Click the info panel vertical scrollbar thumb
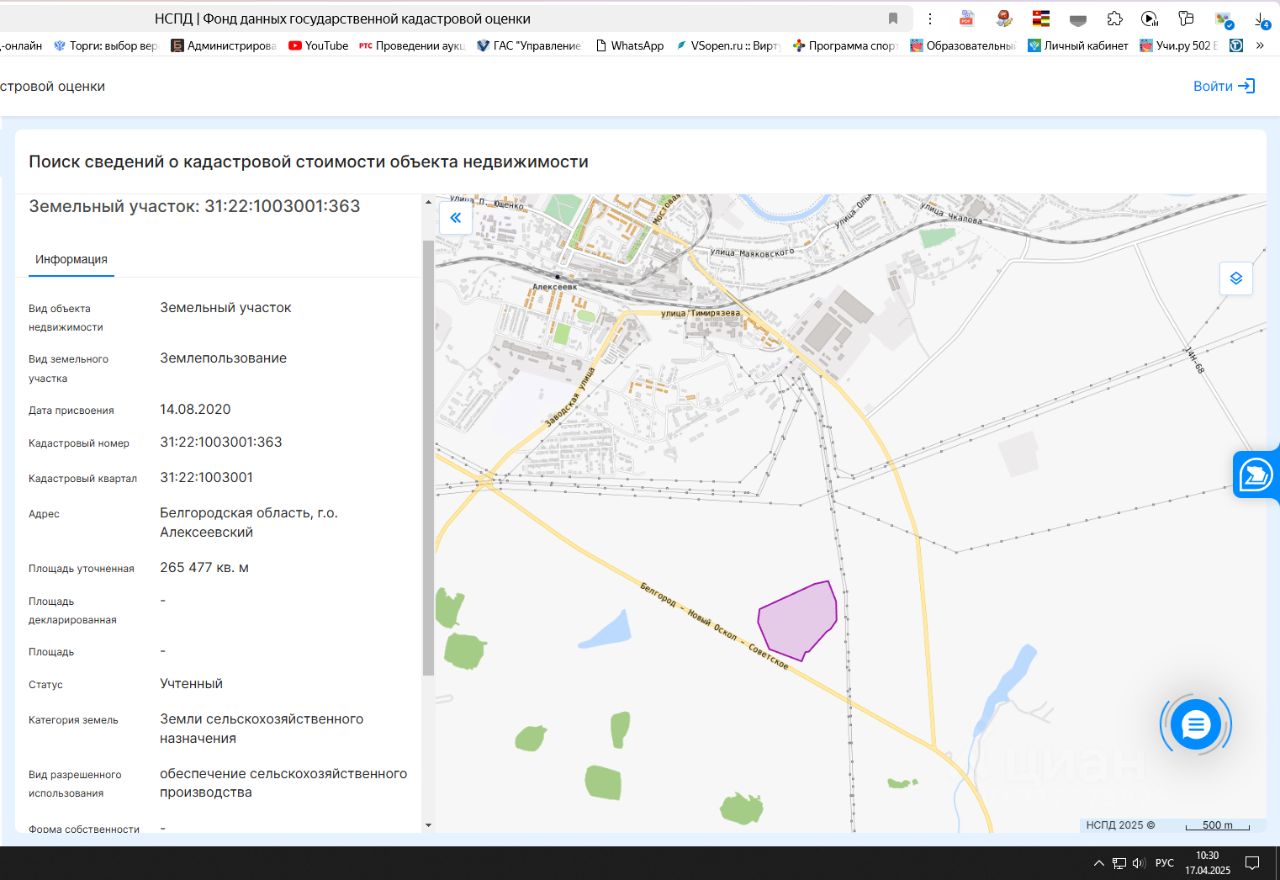This screenshot has width=1280, height=880. (428, 457)
